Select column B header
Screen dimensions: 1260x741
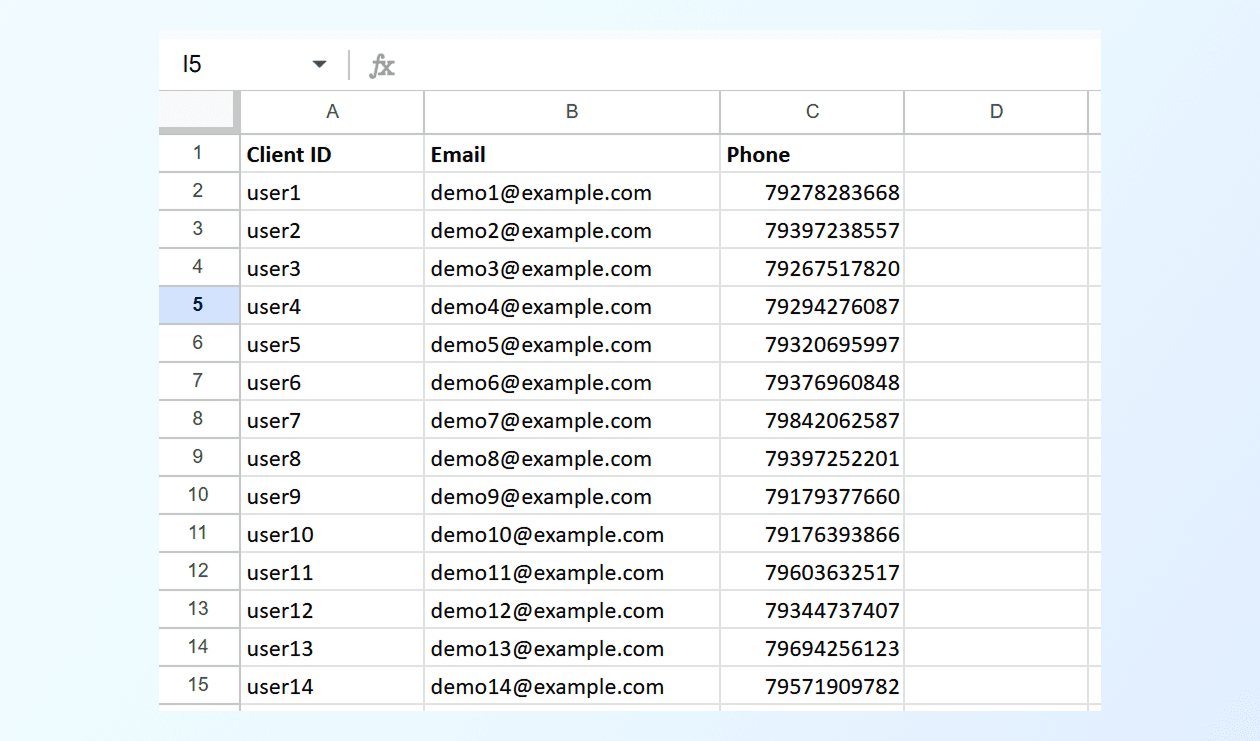click(572, 112)
